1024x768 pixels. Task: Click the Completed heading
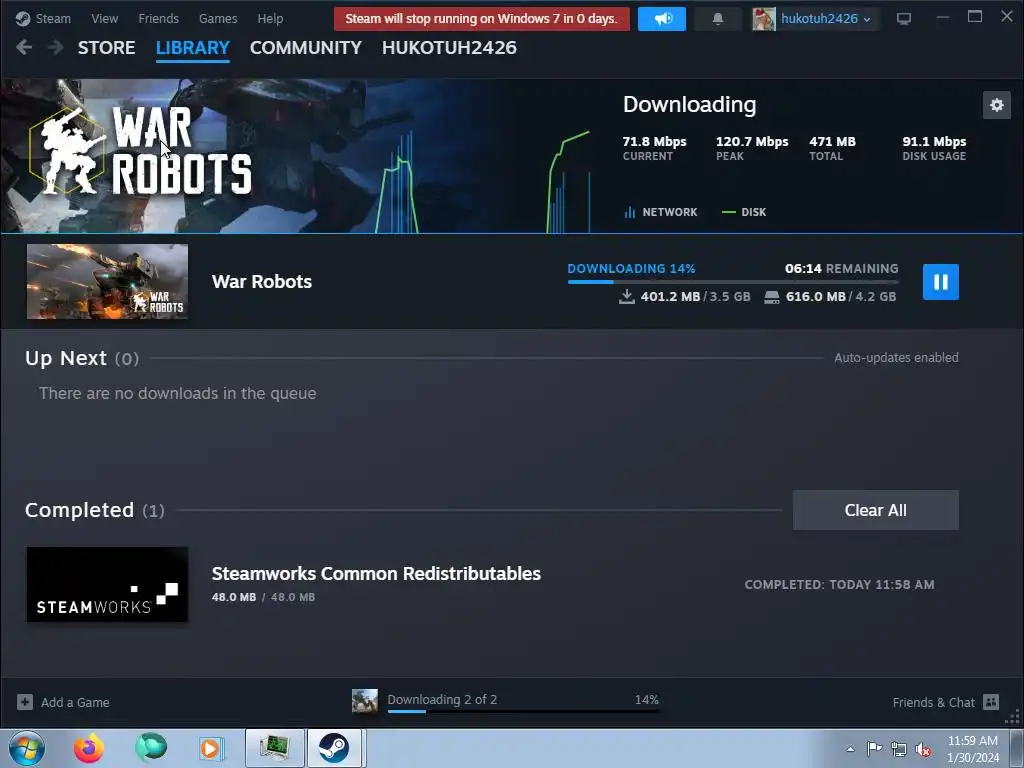(80, 510)
